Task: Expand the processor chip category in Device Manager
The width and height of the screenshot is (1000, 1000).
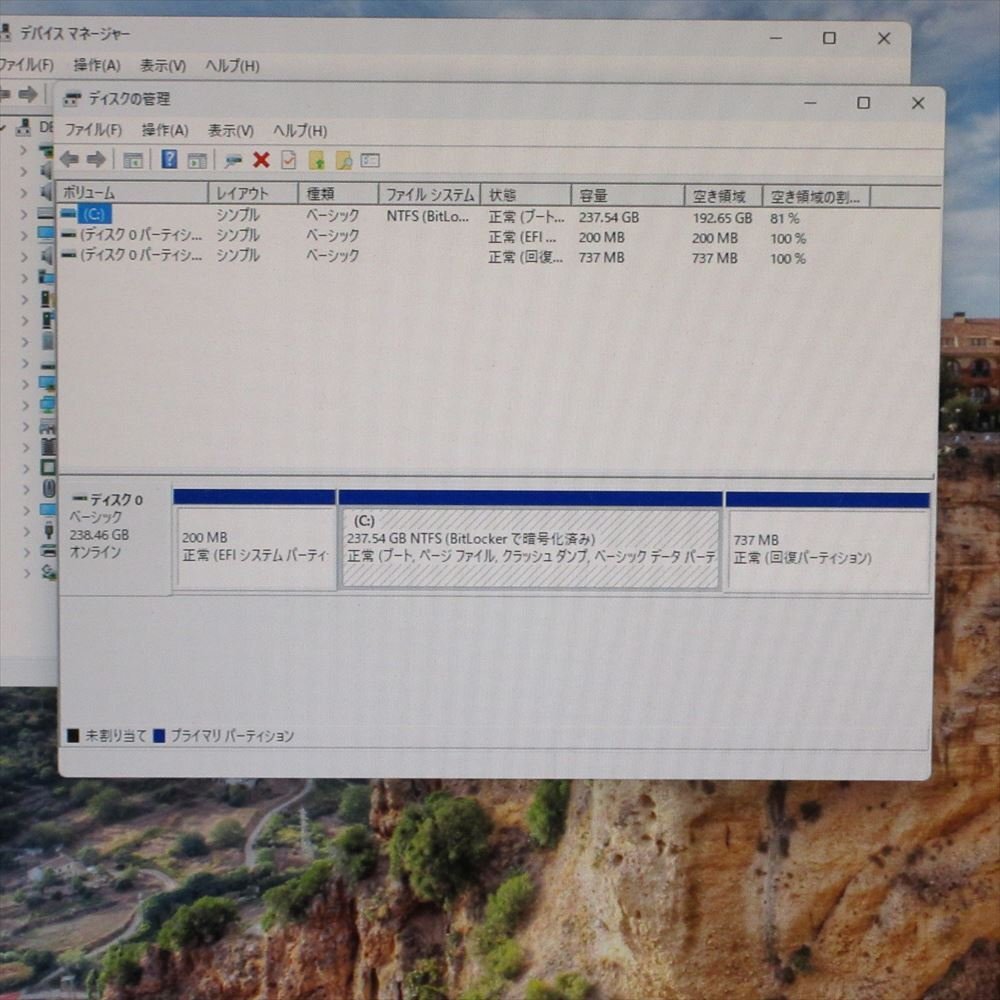Action: (25, 468)
